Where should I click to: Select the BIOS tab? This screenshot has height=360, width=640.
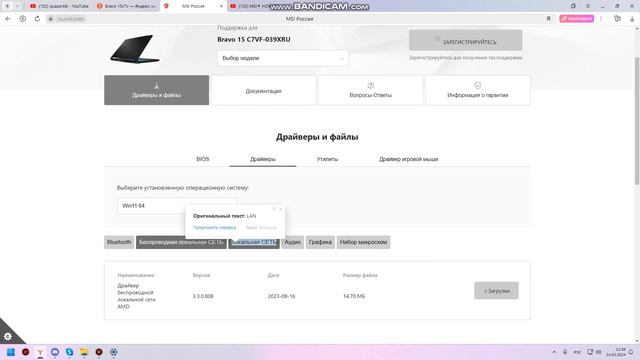coord(202,159)
